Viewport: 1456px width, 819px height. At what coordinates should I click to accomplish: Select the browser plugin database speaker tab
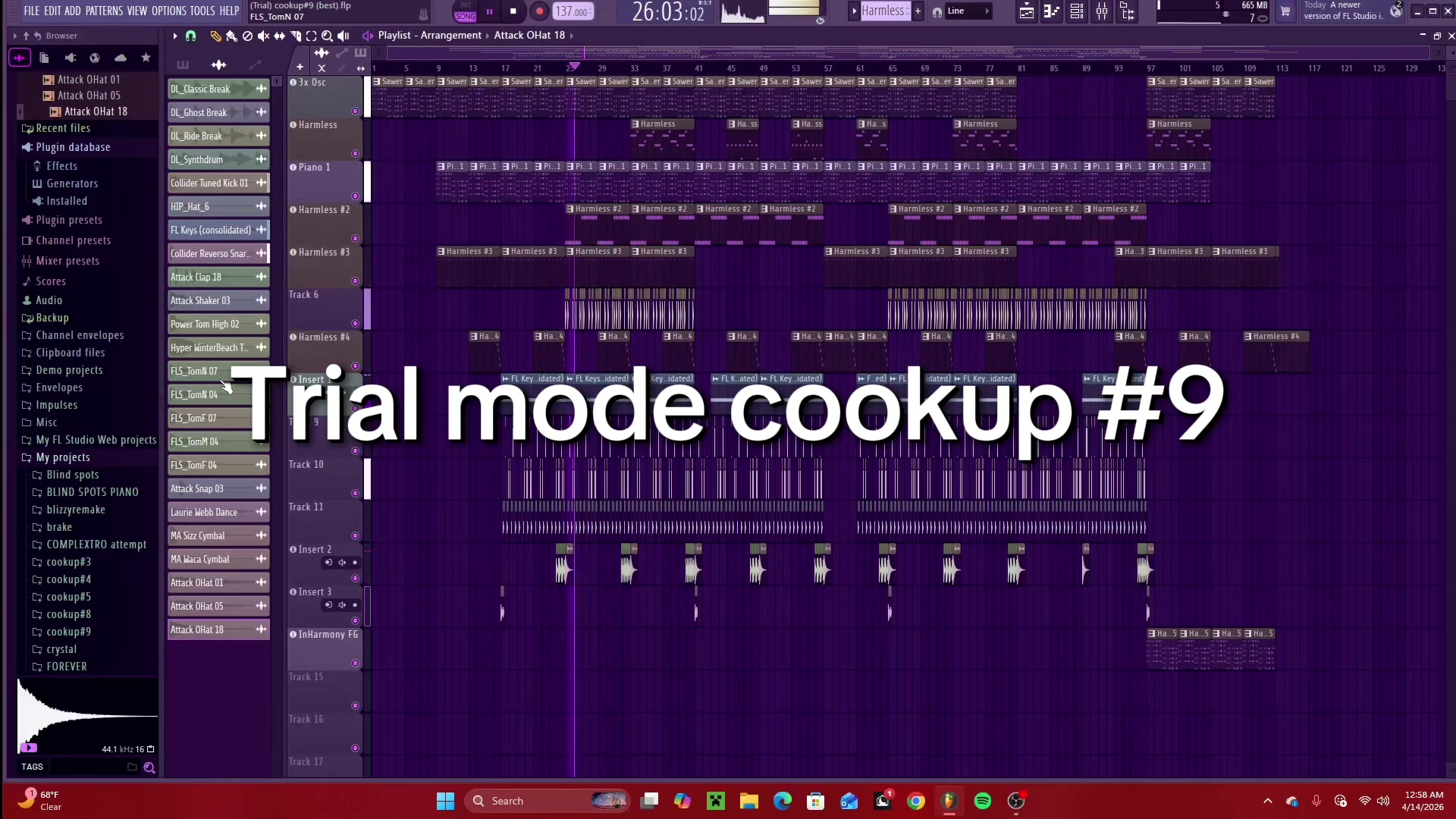coord(70,58)
